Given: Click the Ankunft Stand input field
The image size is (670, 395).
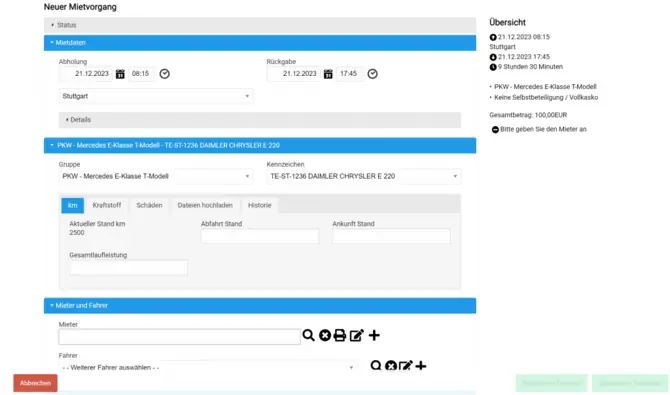Looking at the screenshot, I should (391, 236).
